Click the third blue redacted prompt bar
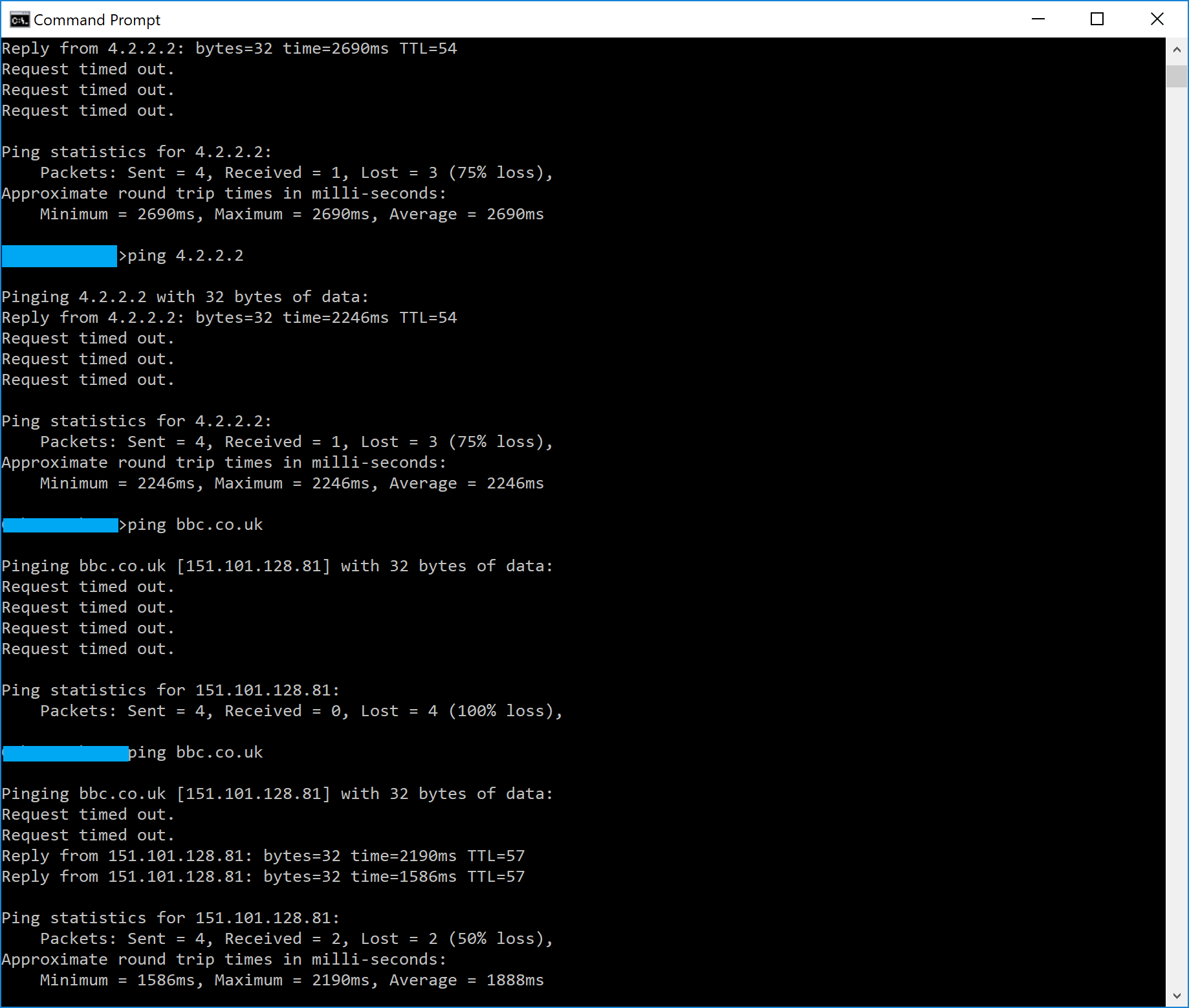 pos(63,753)
